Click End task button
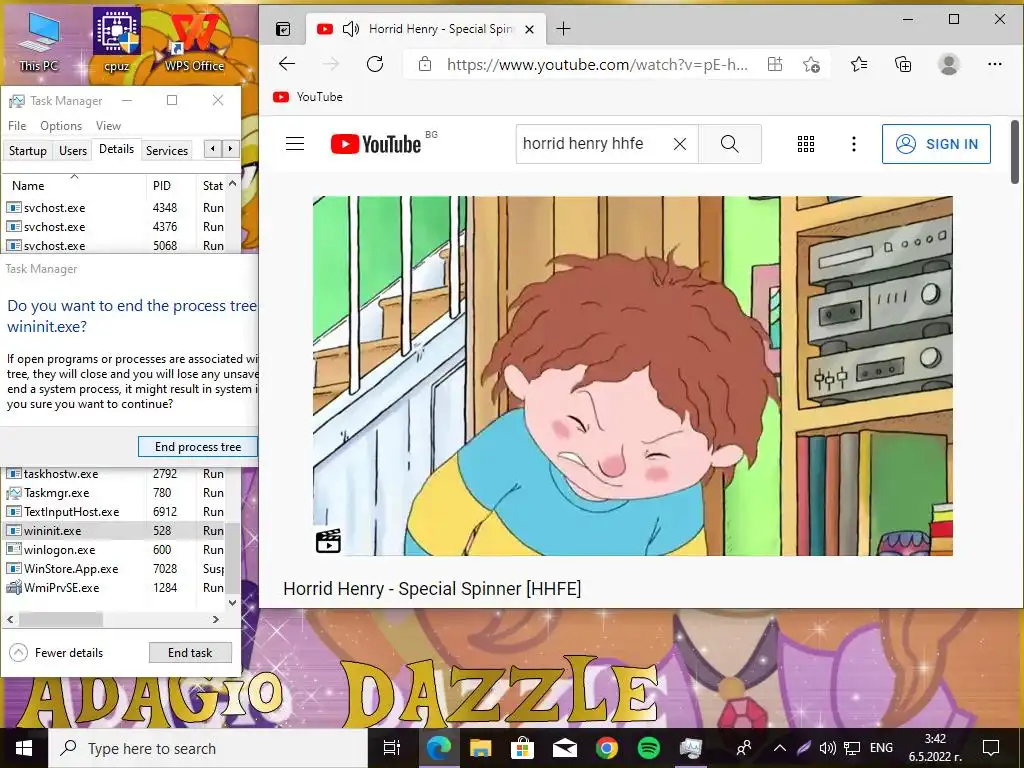 point(190,652)
